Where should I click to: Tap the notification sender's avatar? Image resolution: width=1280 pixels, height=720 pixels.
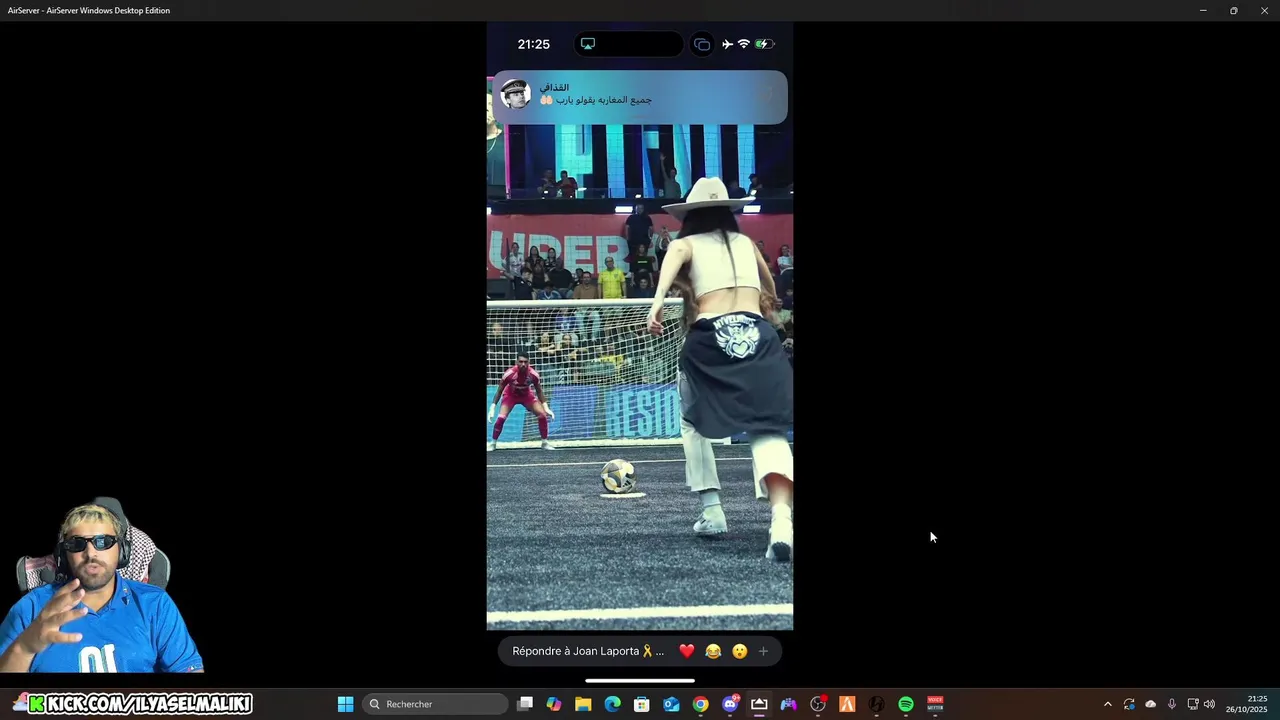(x=515, y=94)
